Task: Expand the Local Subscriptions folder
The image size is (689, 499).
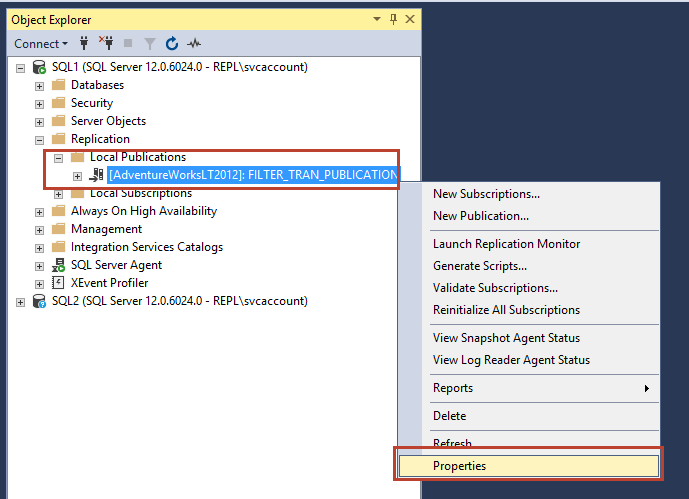Action: [59, 194]
